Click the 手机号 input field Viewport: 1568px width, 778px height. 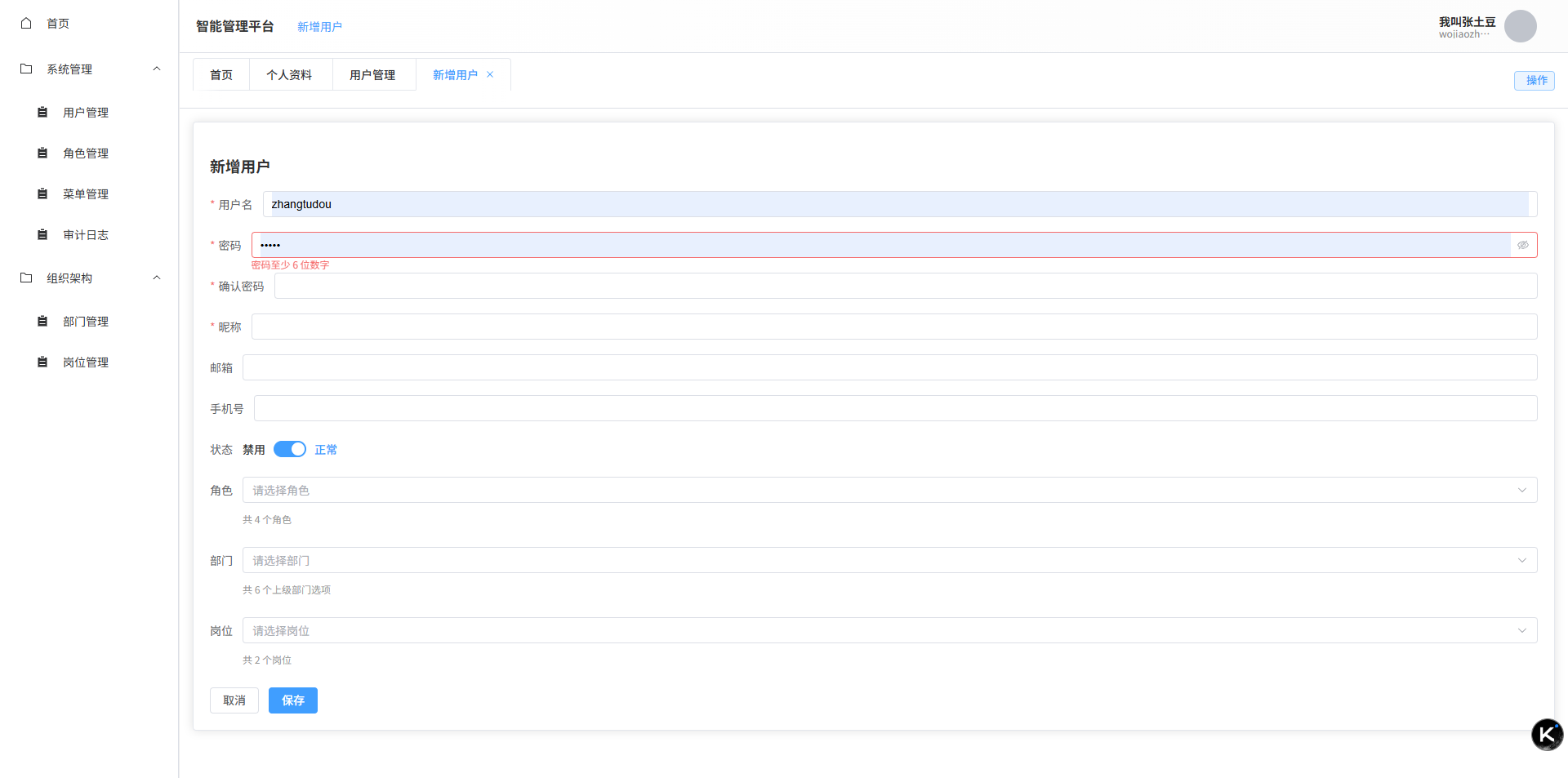tap(895, 408)
